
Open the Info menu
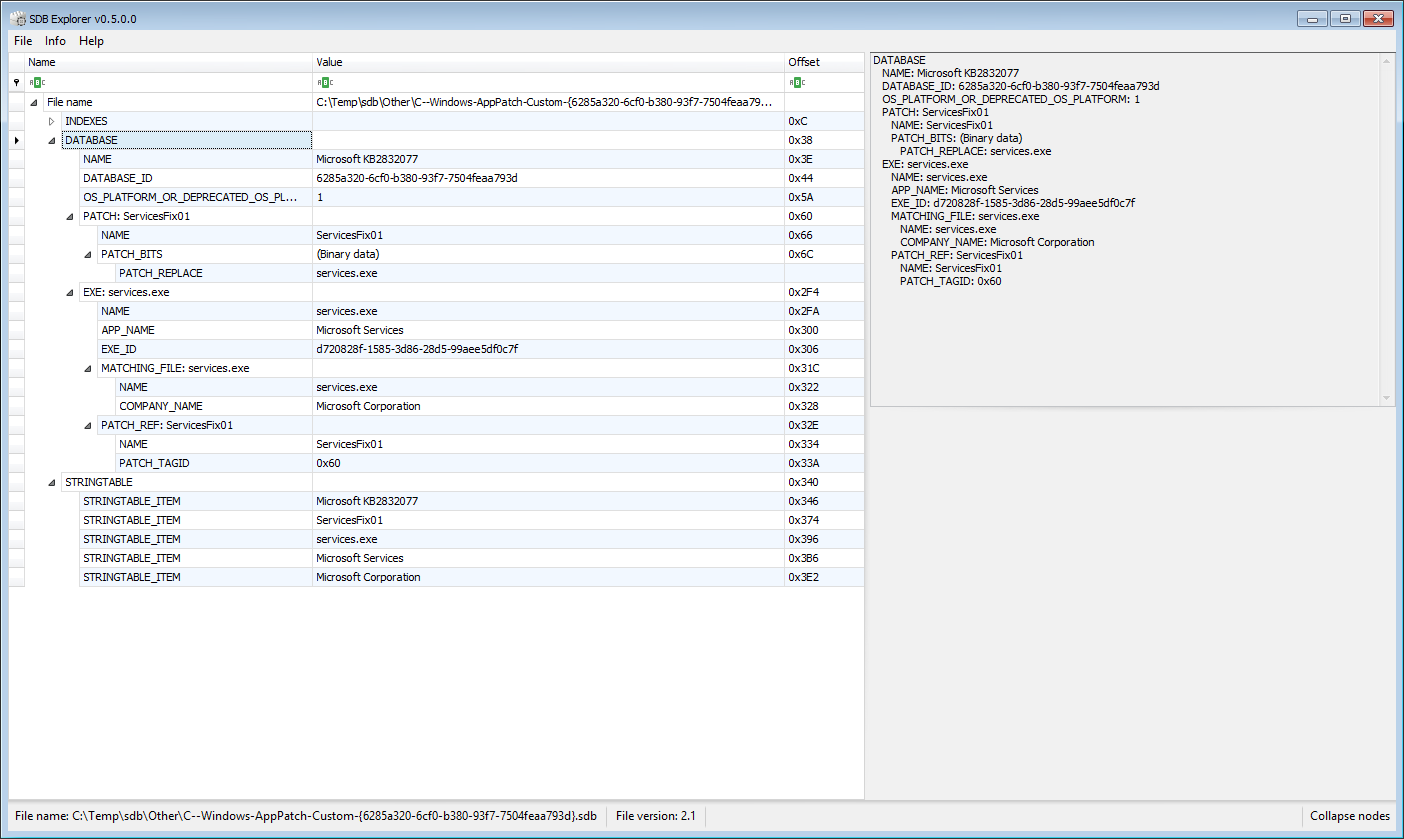(x=55, y=41)
